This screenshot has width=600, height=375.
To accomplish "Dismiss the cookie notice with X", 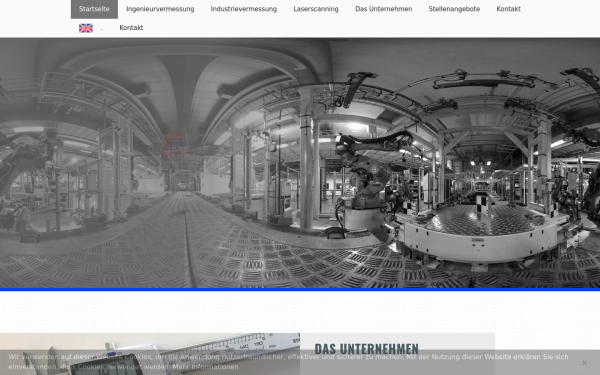I will pos(584,362).
